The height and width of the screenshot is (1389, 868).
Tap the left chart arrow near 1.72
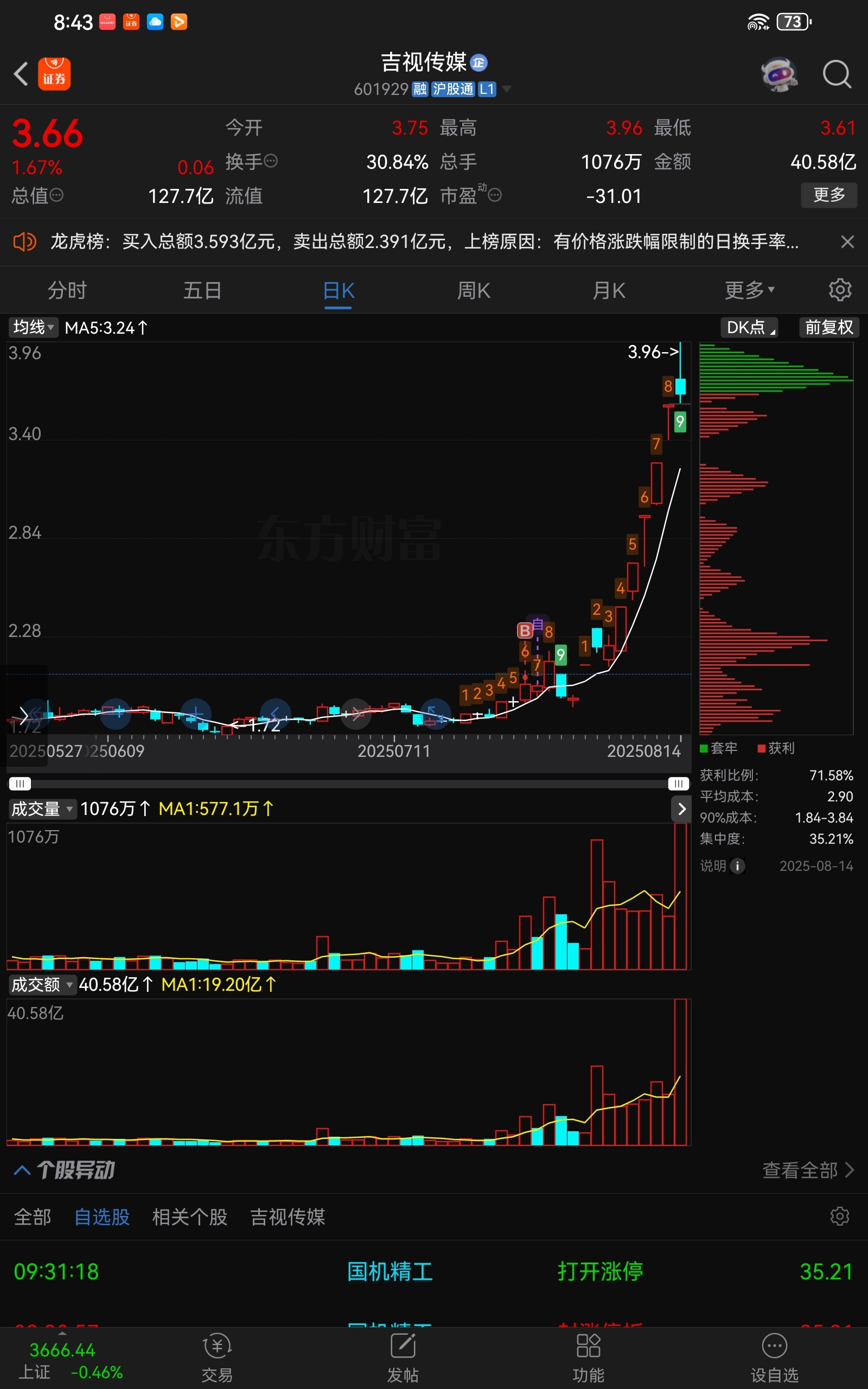tap(23, 715)
